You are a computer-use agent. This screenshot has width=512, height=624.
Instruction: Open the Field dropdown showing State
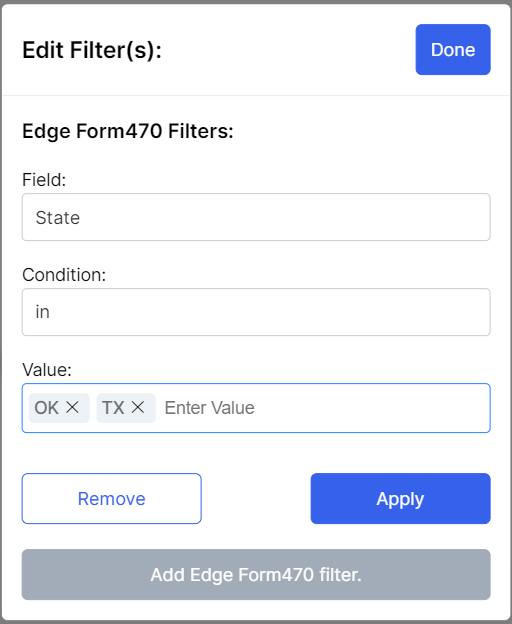coord(256,217)
